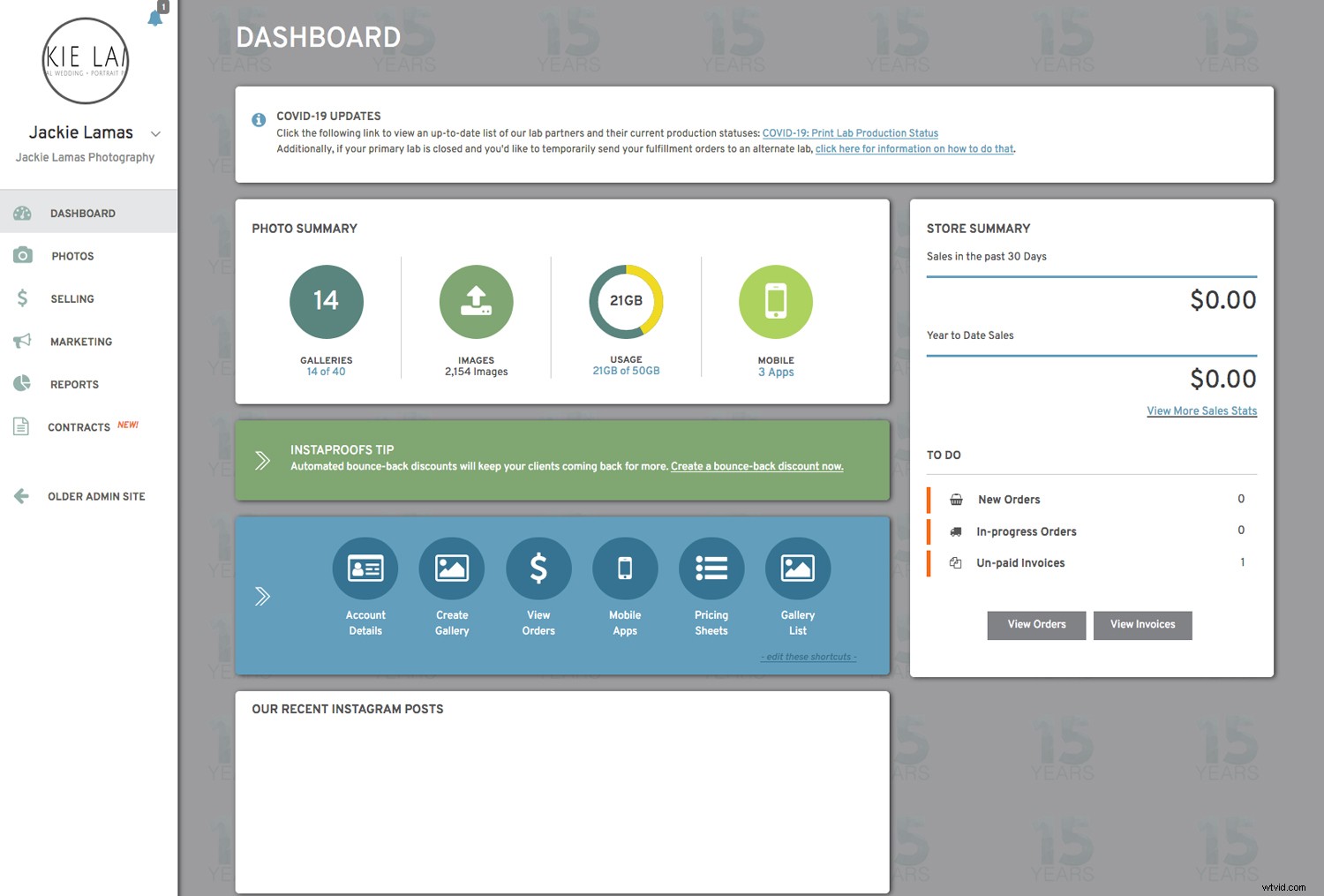Expand the Instaproofs Tip banner chevron

pos(262,460)
